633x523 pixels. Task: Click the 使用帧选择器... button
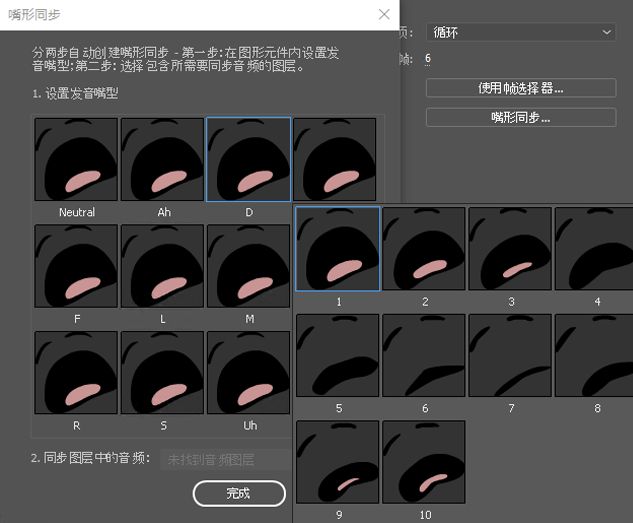[x=521, y=88]
